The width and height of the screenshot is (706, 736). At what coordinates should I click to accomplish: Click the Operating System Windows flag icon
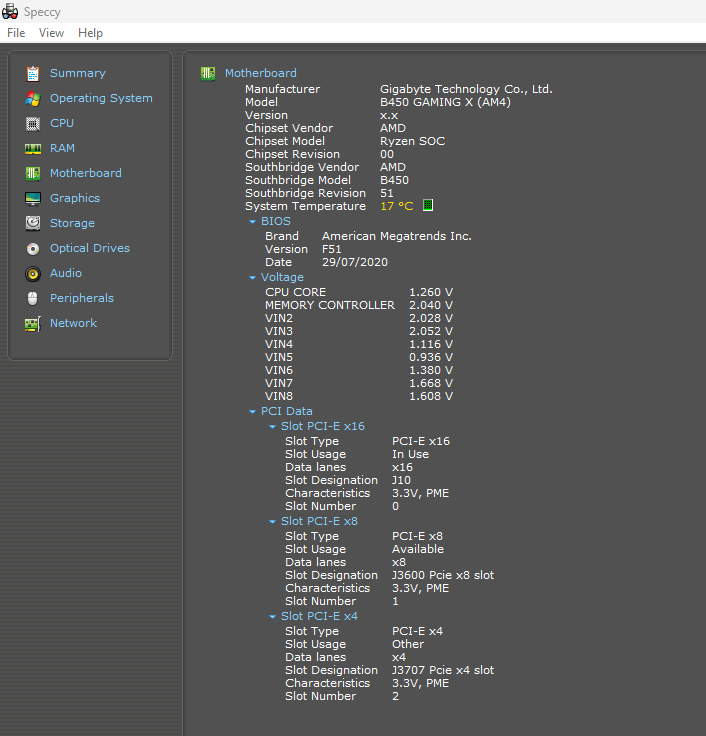click(x=33, y=99)
